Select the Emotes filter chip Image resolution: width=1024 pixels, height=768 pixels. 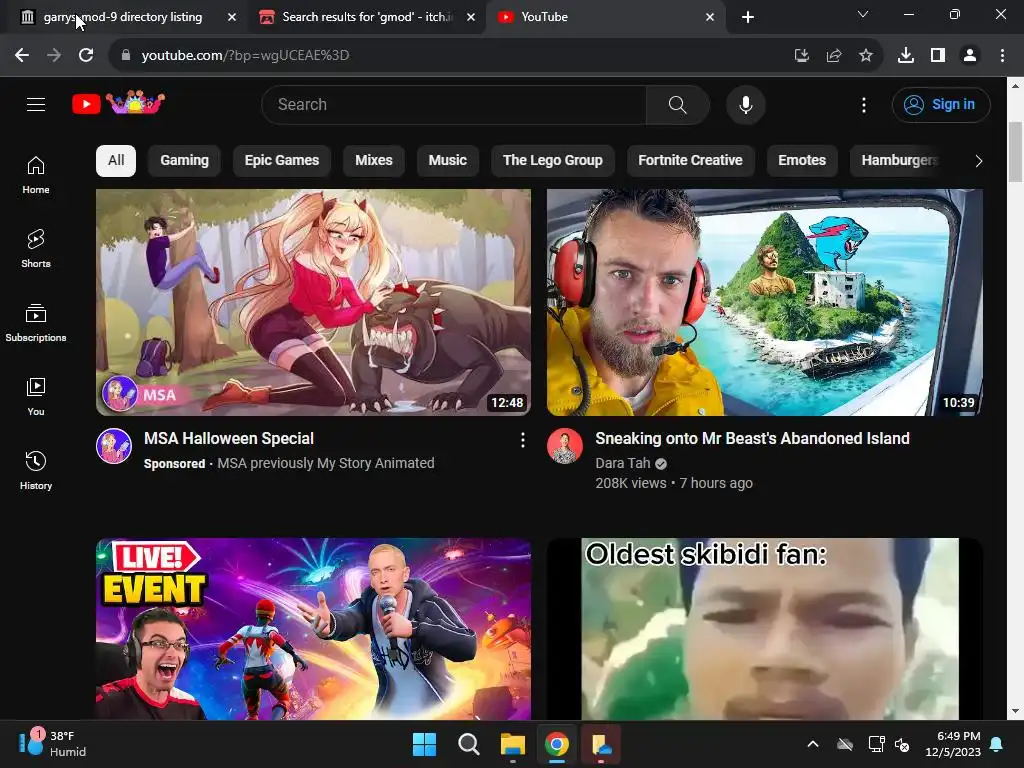[802, 161]
